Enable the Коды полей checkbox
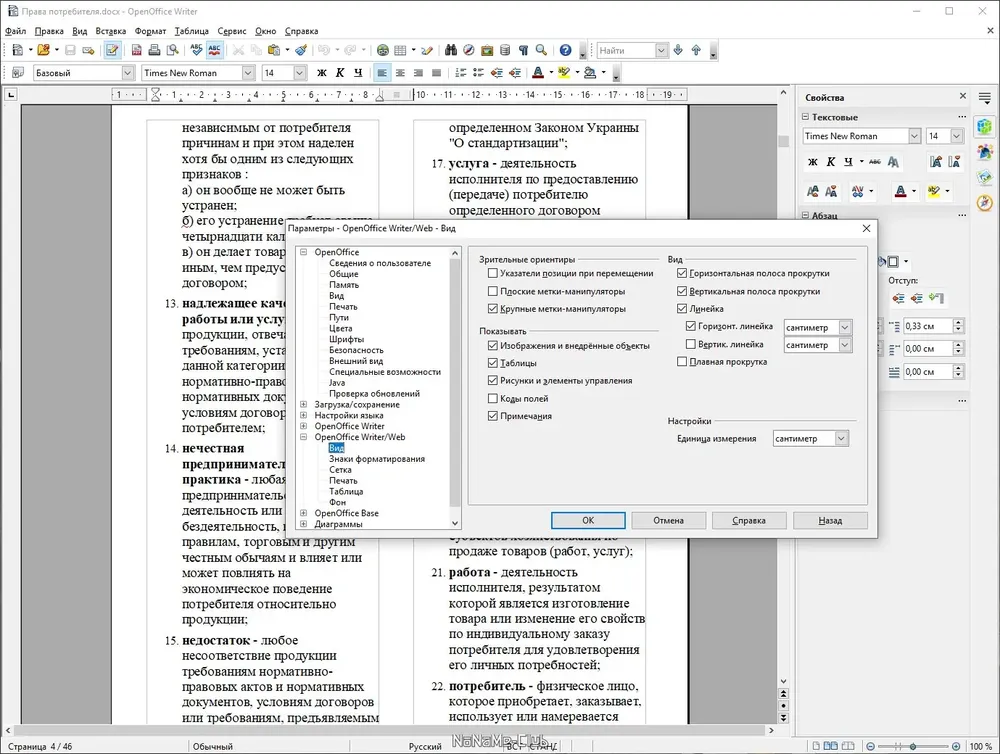 [x=492, y=398]
